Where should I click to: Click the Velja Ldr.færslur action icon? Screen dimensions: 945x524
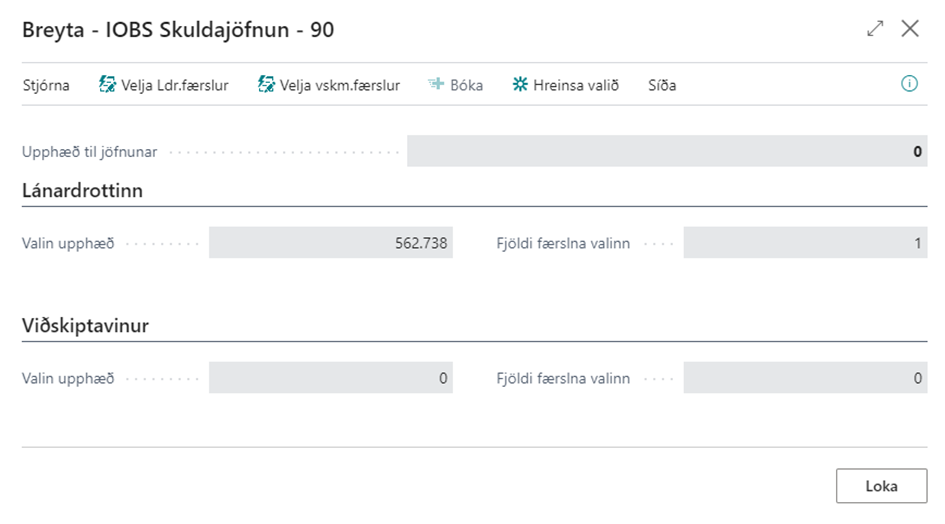click(107, 85)
